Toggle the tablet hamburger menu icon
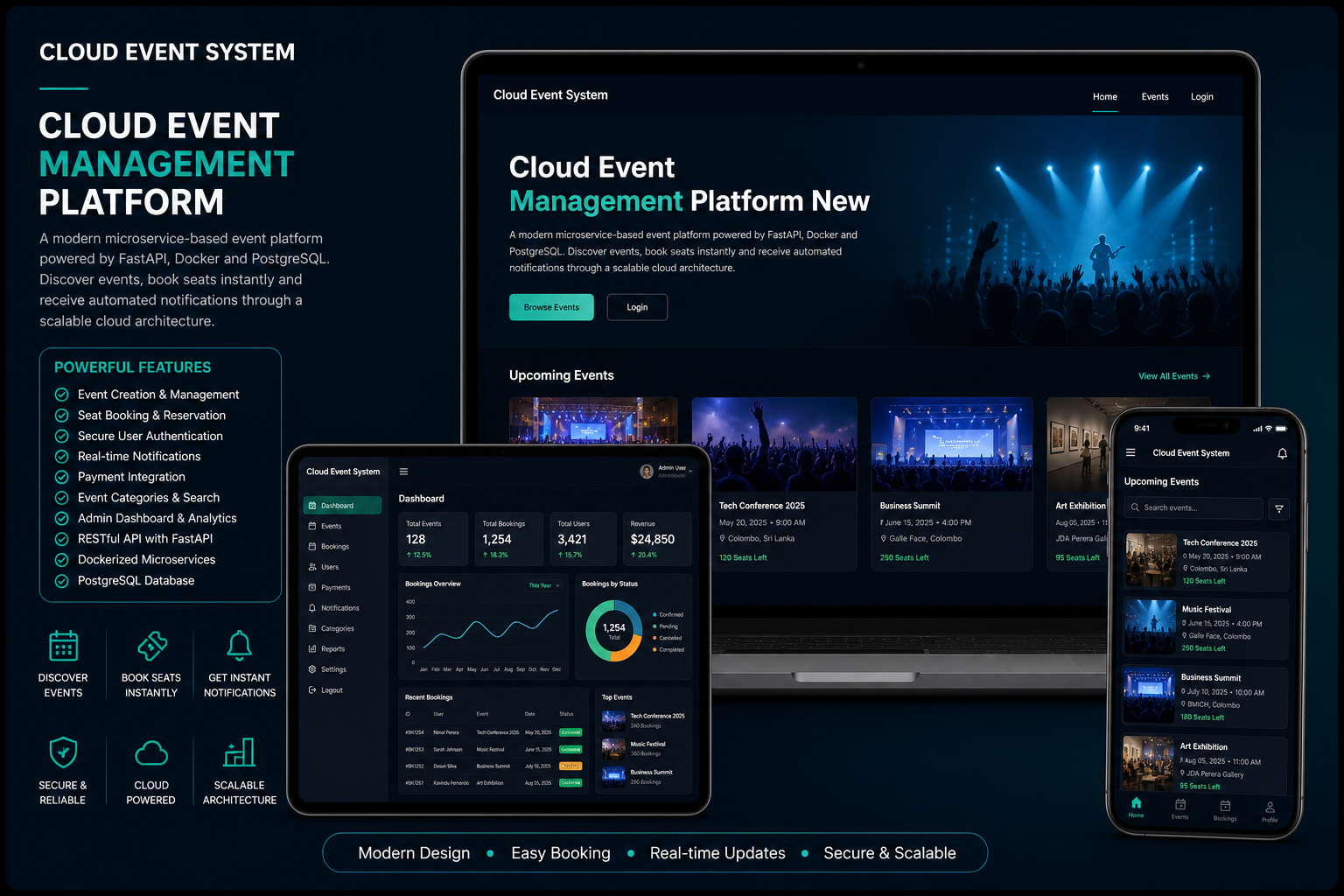1344x896 pixels. (x=403, y=472)
